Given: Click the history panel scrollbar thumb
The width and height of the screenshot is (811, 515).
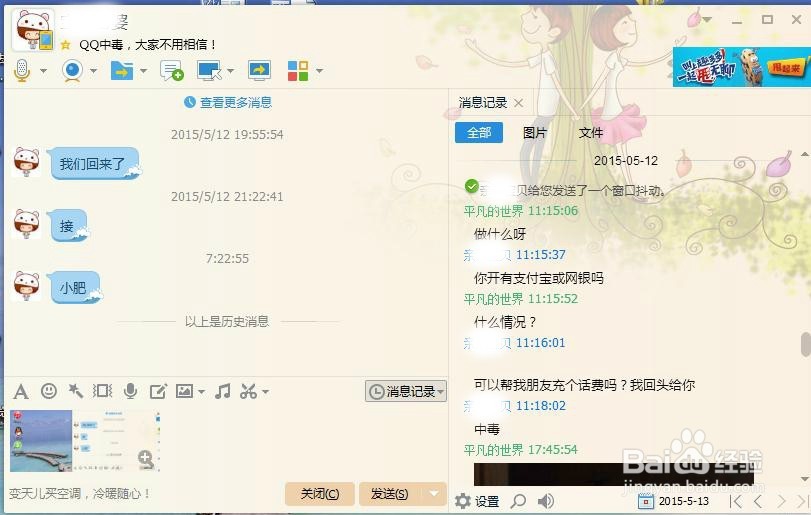Looking at the screenshot, I should click(805, 344).
